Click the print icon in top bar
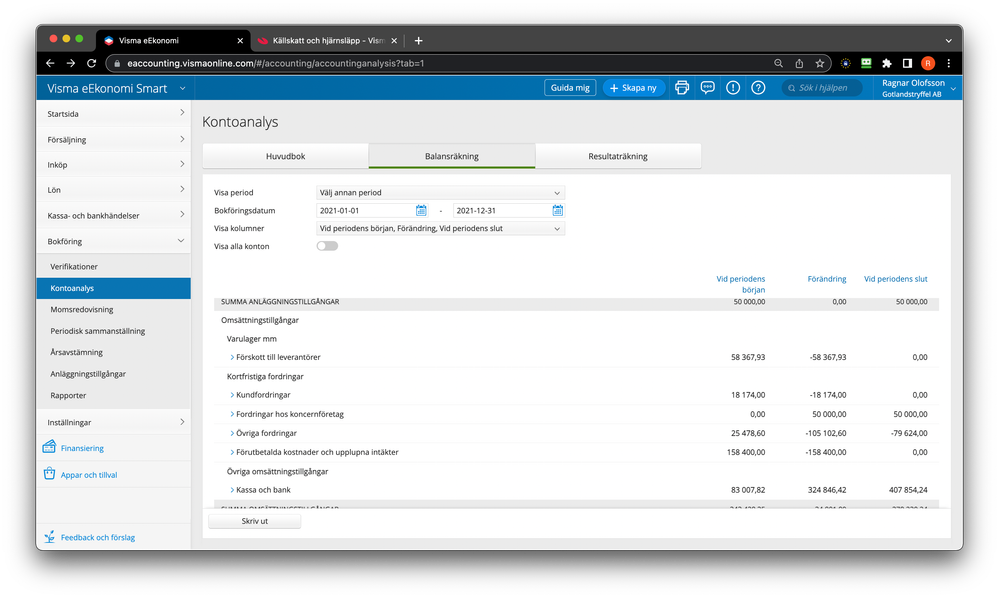This screenshot has width=999, height=598. point(682,88)
